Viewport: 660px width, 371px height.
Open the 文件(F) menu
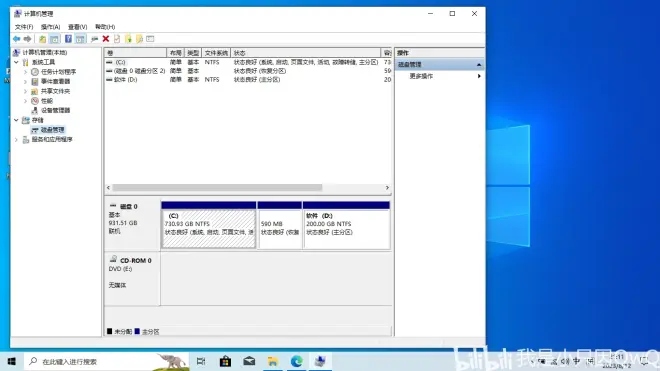click(x=24, y=27)
